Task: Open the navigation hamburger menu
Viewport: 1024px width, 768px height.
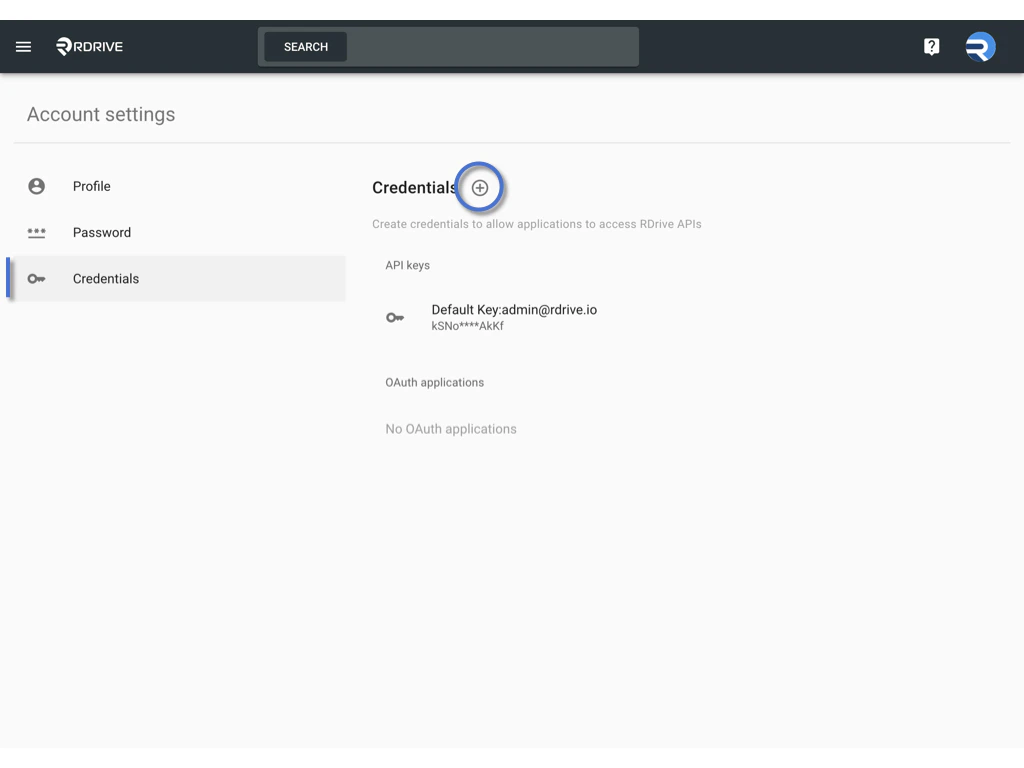Action: tap(23, 46)
